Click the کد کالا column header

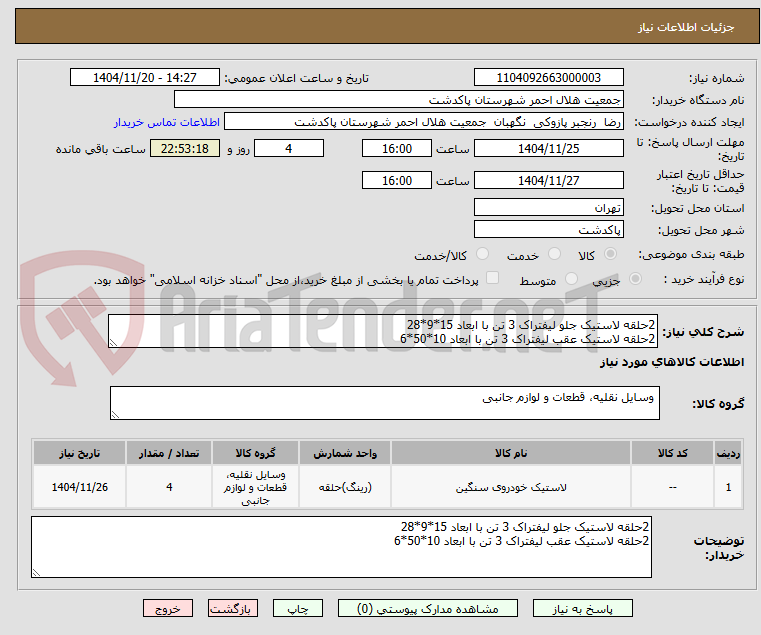click(672, 452)
